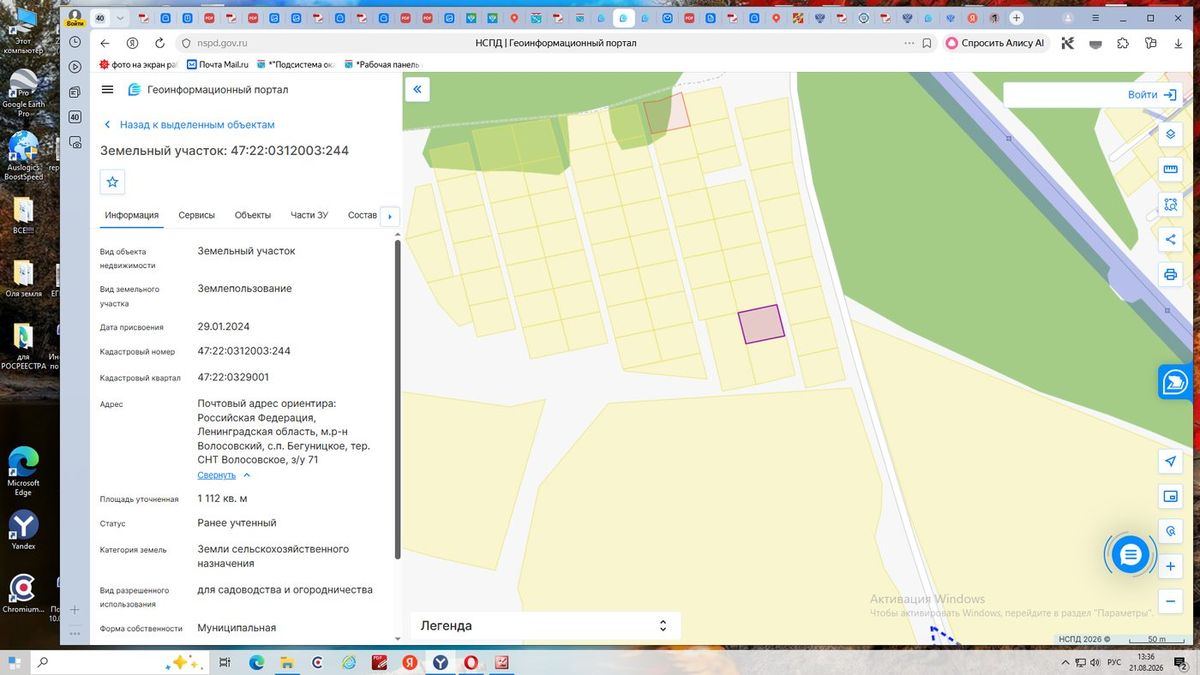Collapse address with Свернуть chevron
The width and height of the screenshot is (1200, 675).
tap(247, 475)
